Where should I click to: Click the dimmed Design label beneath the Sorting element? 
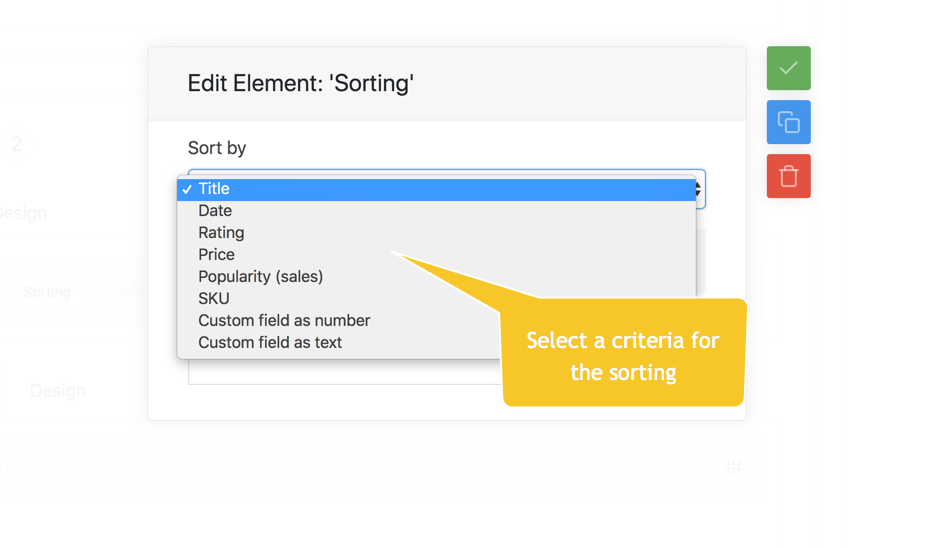[57, 391]
